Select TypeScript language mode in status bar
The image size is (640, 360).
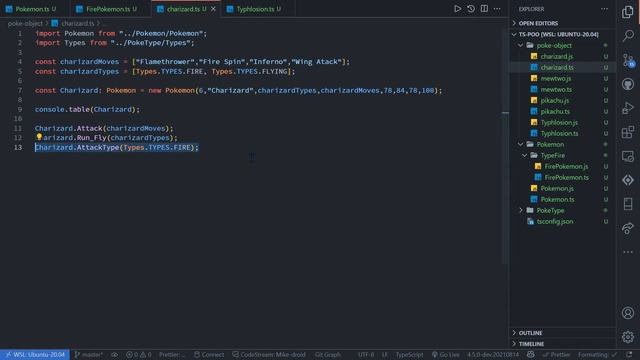pos(409,355)
